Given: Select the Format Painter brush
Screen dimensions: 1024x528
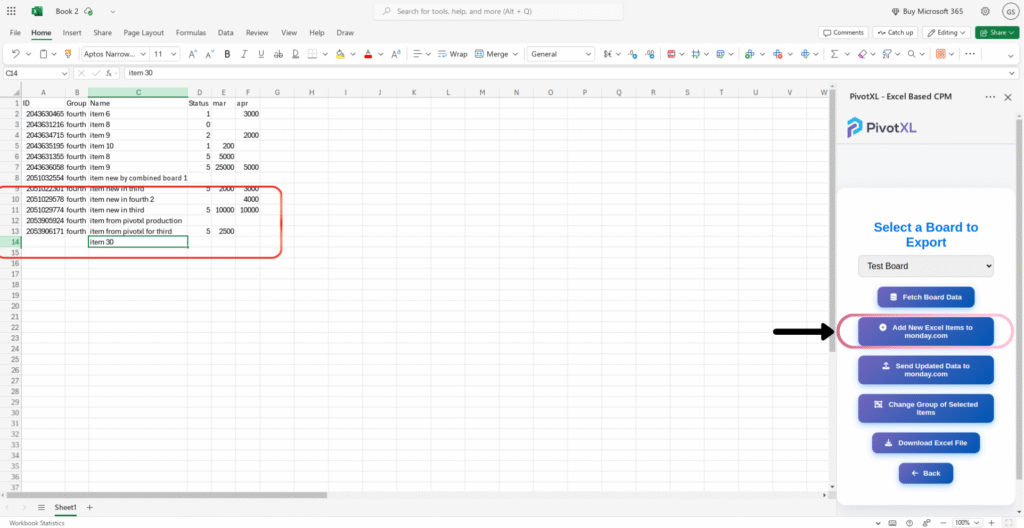Looking at the screenshot, I should click(x=68, y=54).
